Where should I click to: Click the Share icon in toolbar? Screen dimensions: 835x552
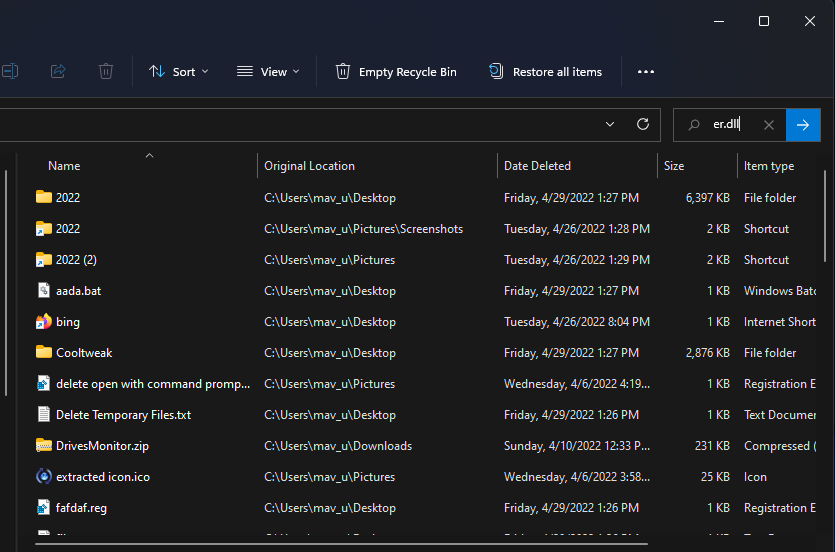(x=58, y=72)
